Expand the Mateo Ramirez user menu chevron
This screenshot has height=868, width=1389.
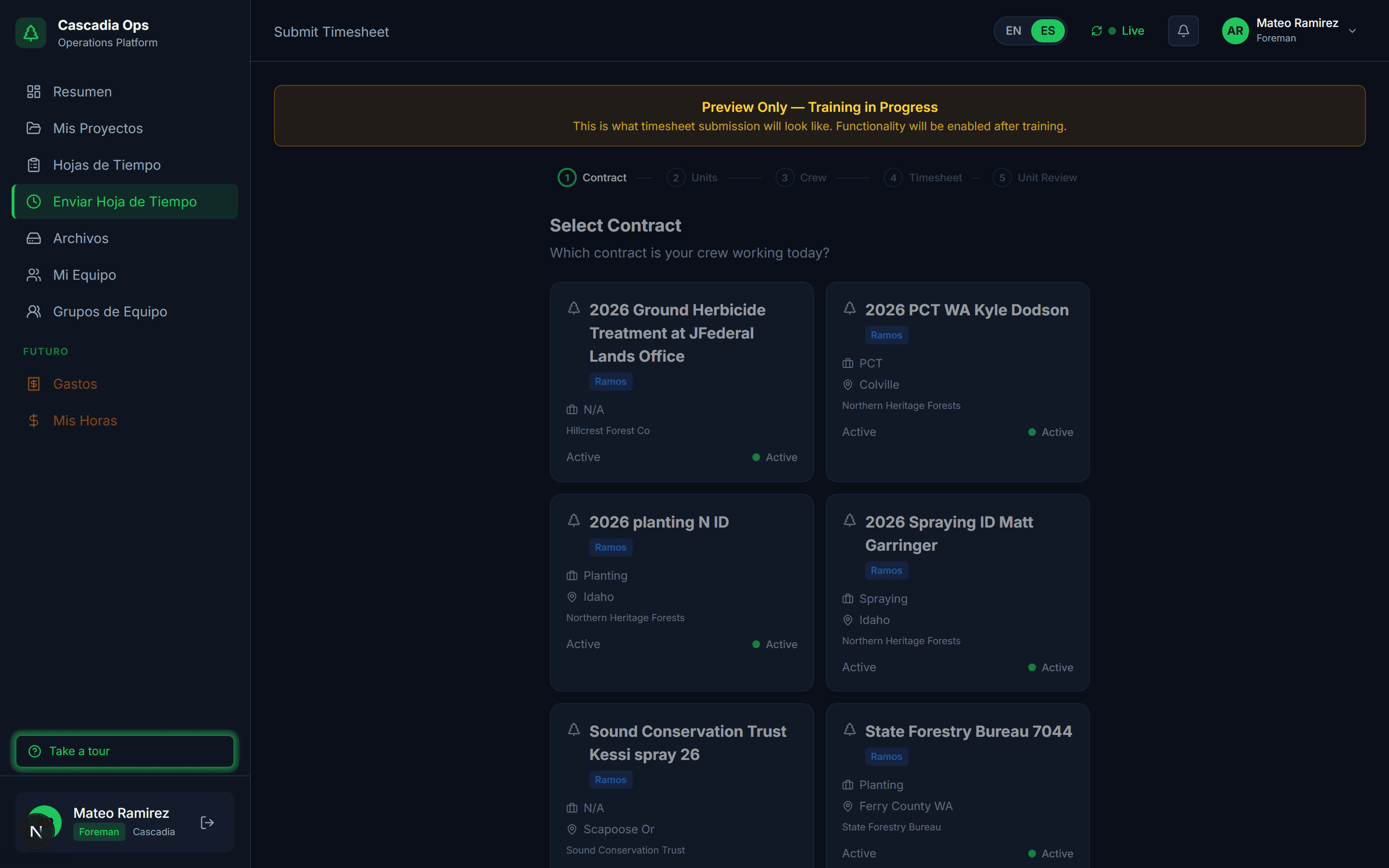[1352, 31]
